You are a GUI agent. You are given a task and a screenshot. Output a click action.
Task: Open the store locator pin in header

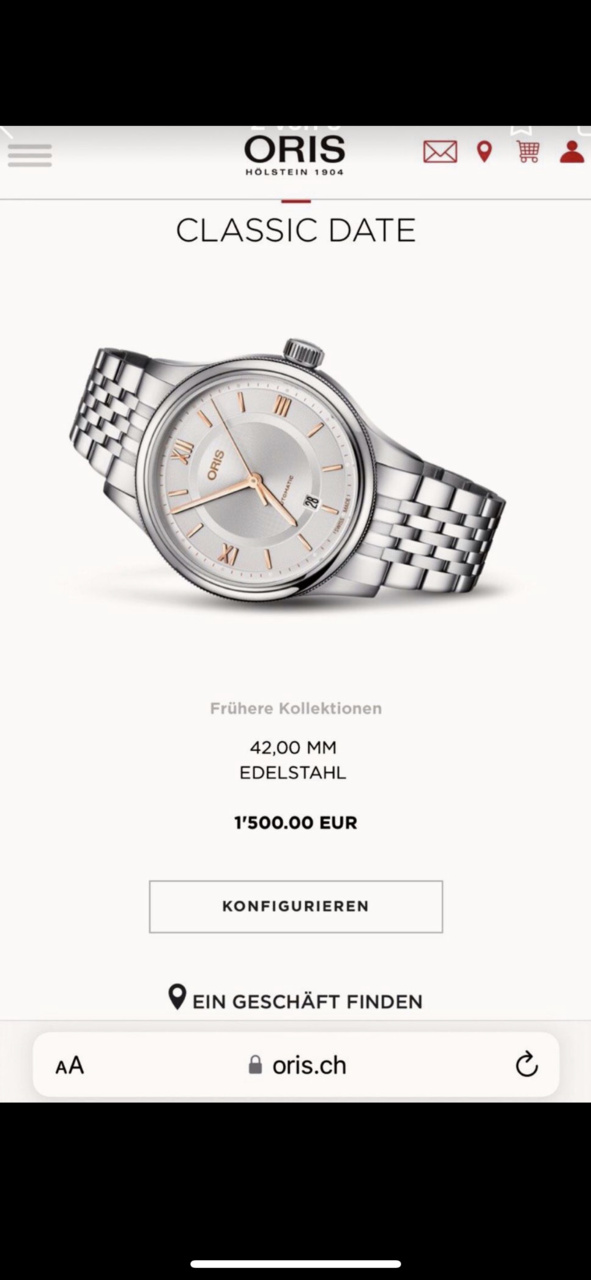pos(485,152)
